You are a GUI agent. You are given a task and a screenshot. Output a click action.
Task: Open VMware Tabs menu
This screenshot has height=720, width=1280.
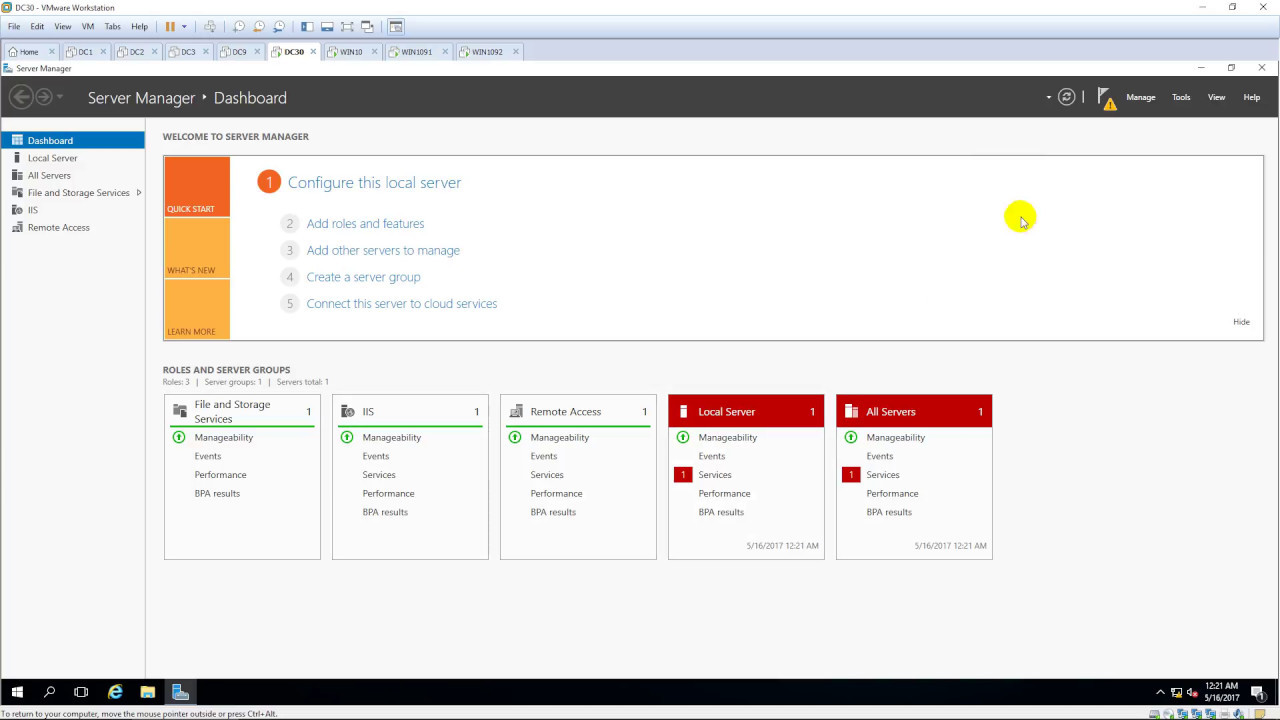pos(113,26)
